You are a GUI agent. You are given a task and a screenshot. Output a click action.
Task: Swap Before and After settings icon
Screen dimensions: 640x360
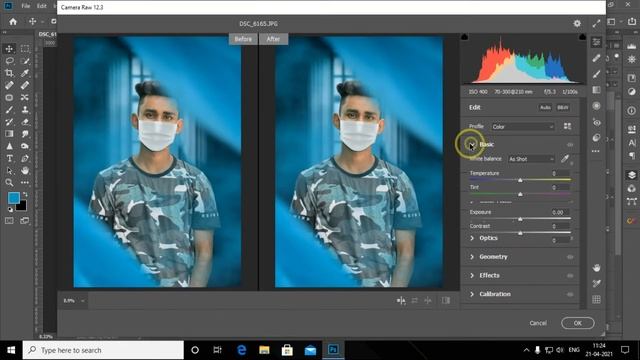tap(415, 300)
